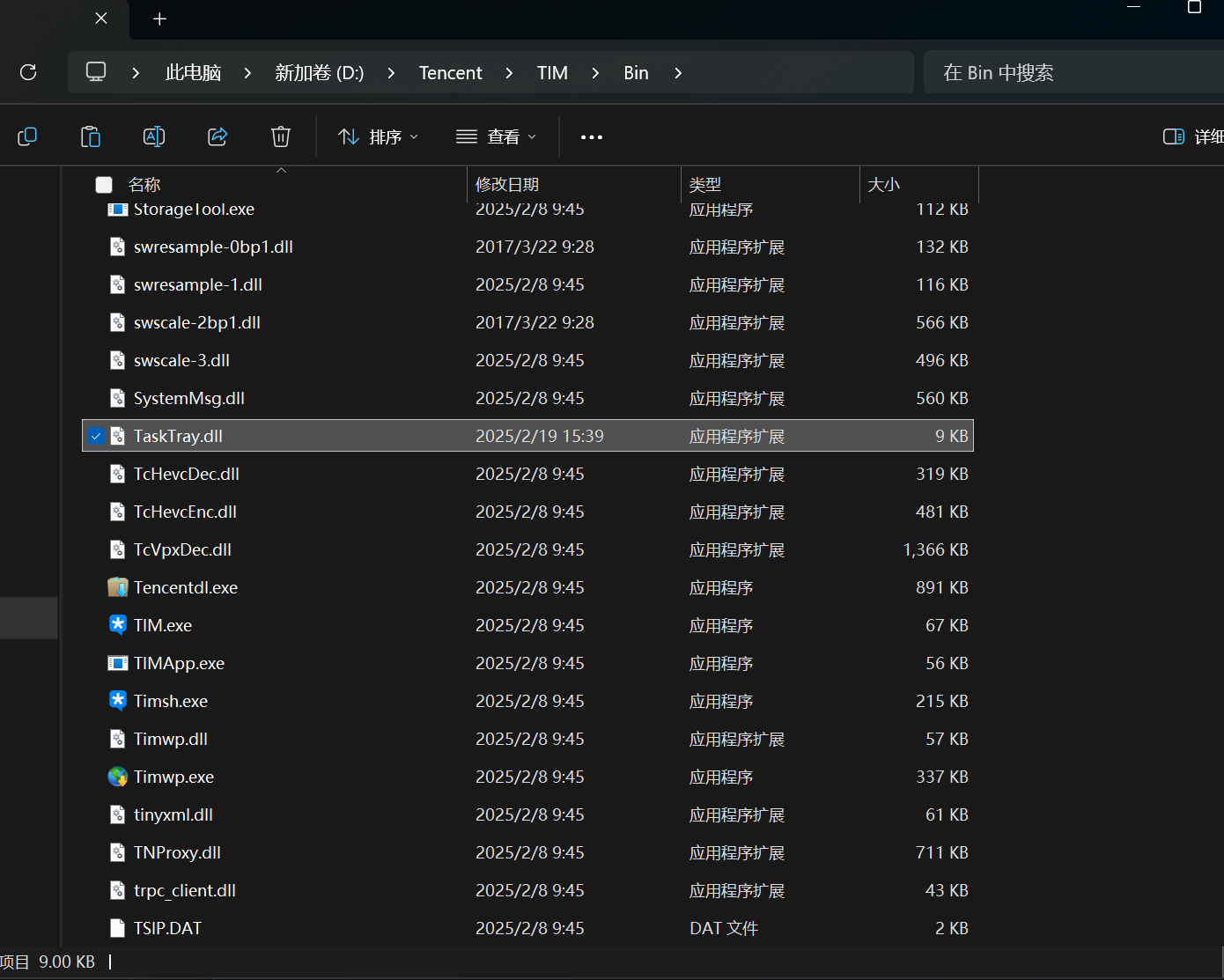Click the TNProxy.dll file icon

pyautogui.click(x=117, y=852)
